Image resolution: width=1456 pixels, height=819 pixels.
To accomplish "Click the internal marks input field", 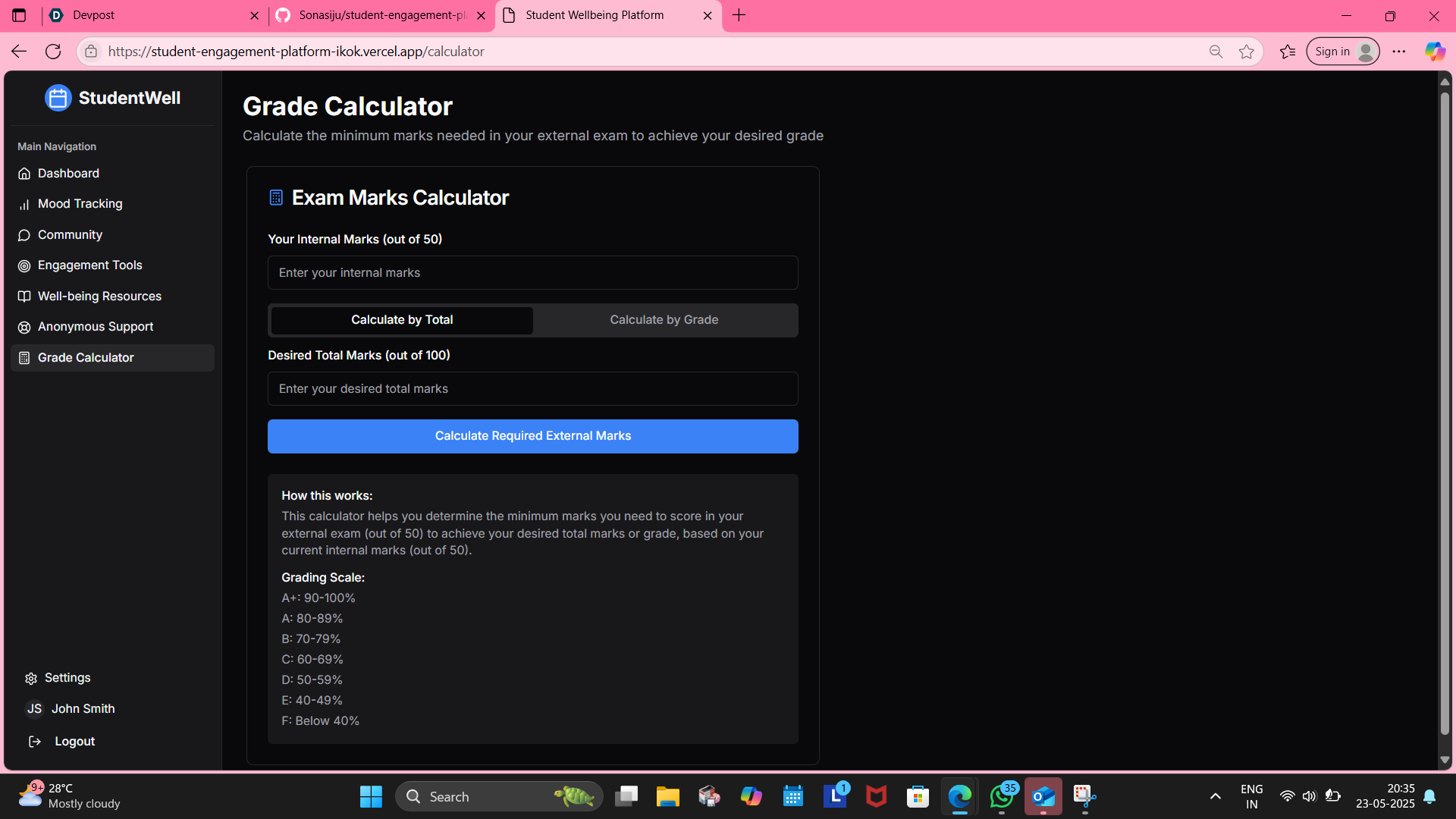I will coord(532,273).
